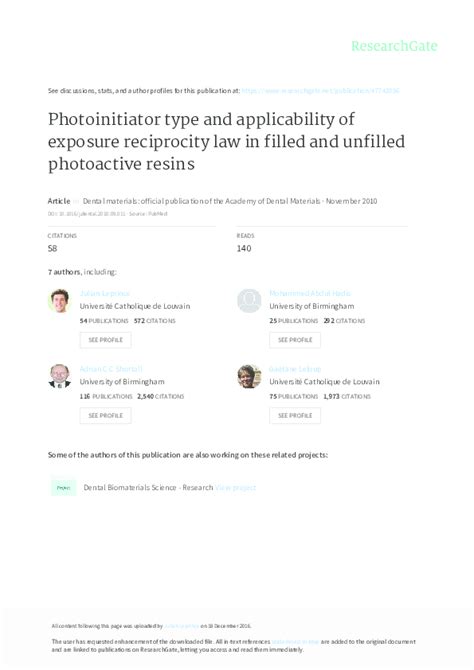Open Gaëtane Leloup name link
Viewport: 474px width, 670px height.
[x=295, y=369]
